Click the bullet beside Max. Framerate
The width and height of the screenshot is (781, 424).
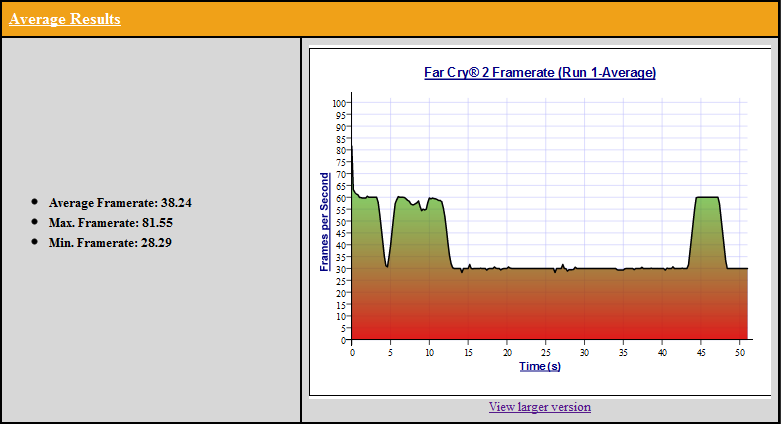(35, 221)
